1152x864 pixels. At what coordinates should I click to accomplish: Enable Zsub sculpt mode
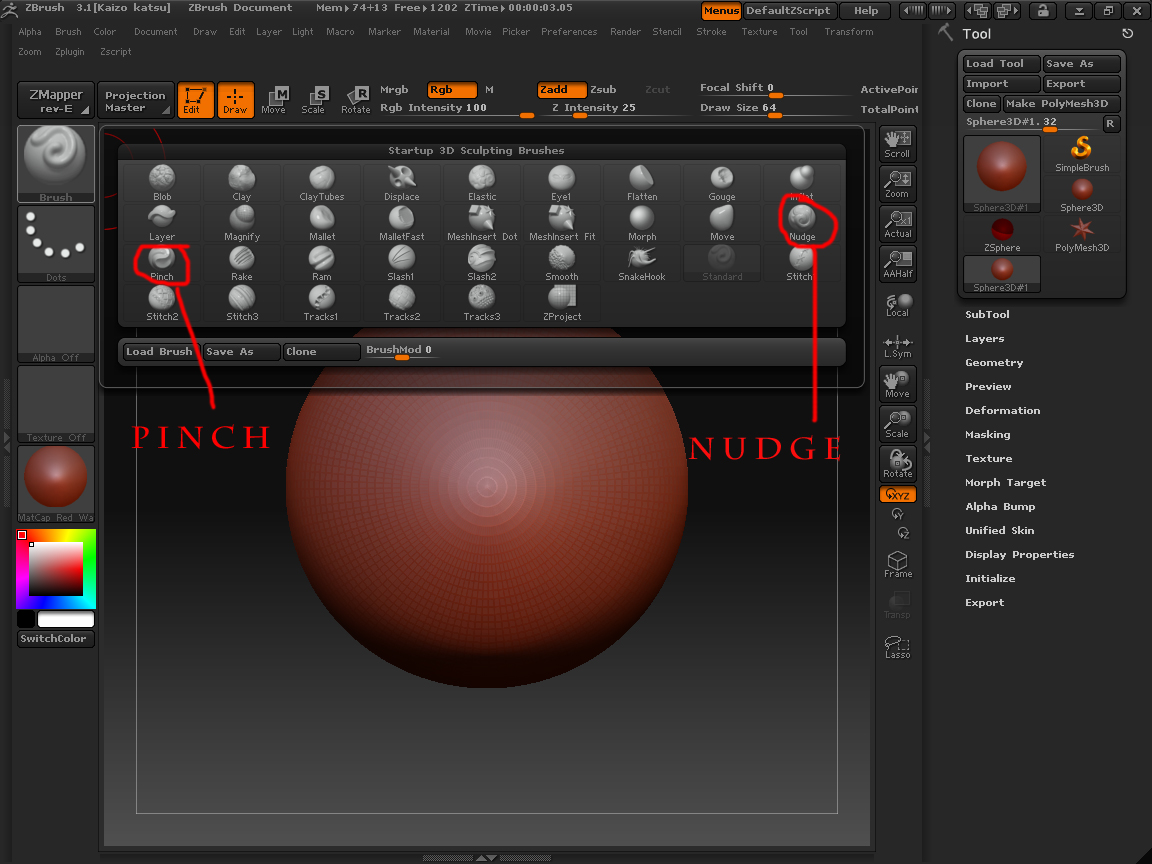(x=603, y=90)
